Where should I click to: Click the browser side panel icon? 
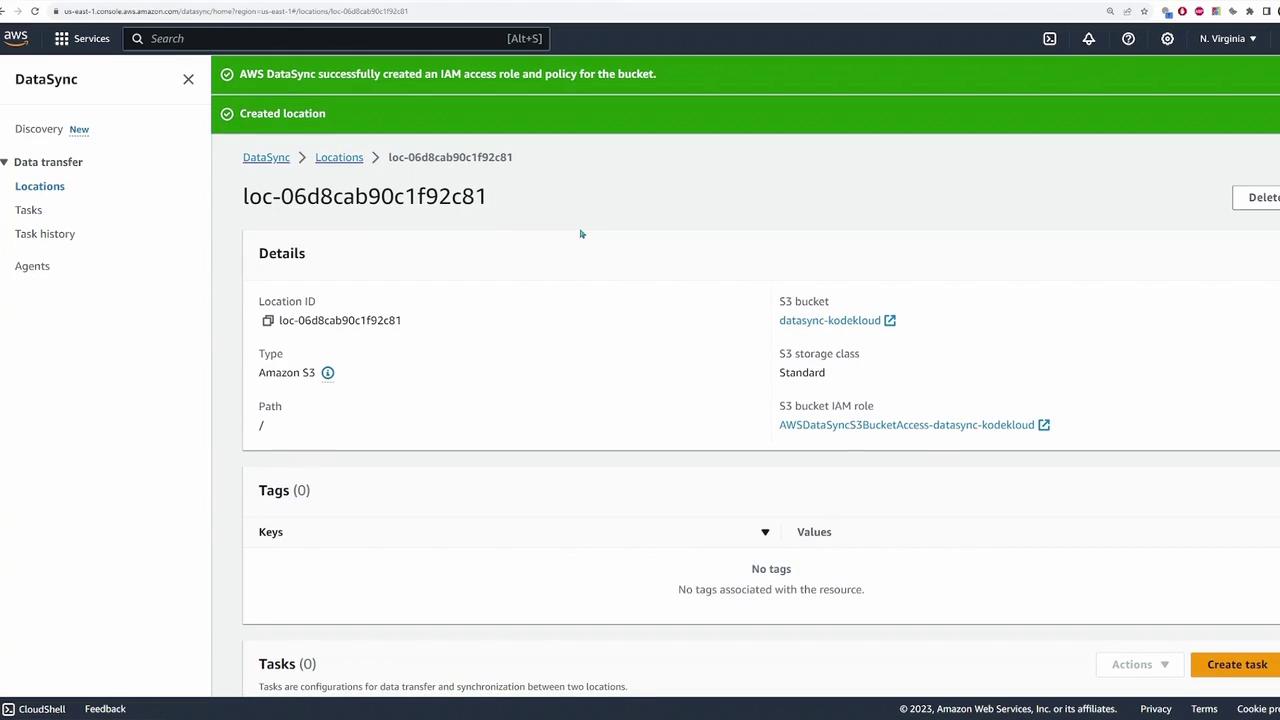pos(1266,11)
